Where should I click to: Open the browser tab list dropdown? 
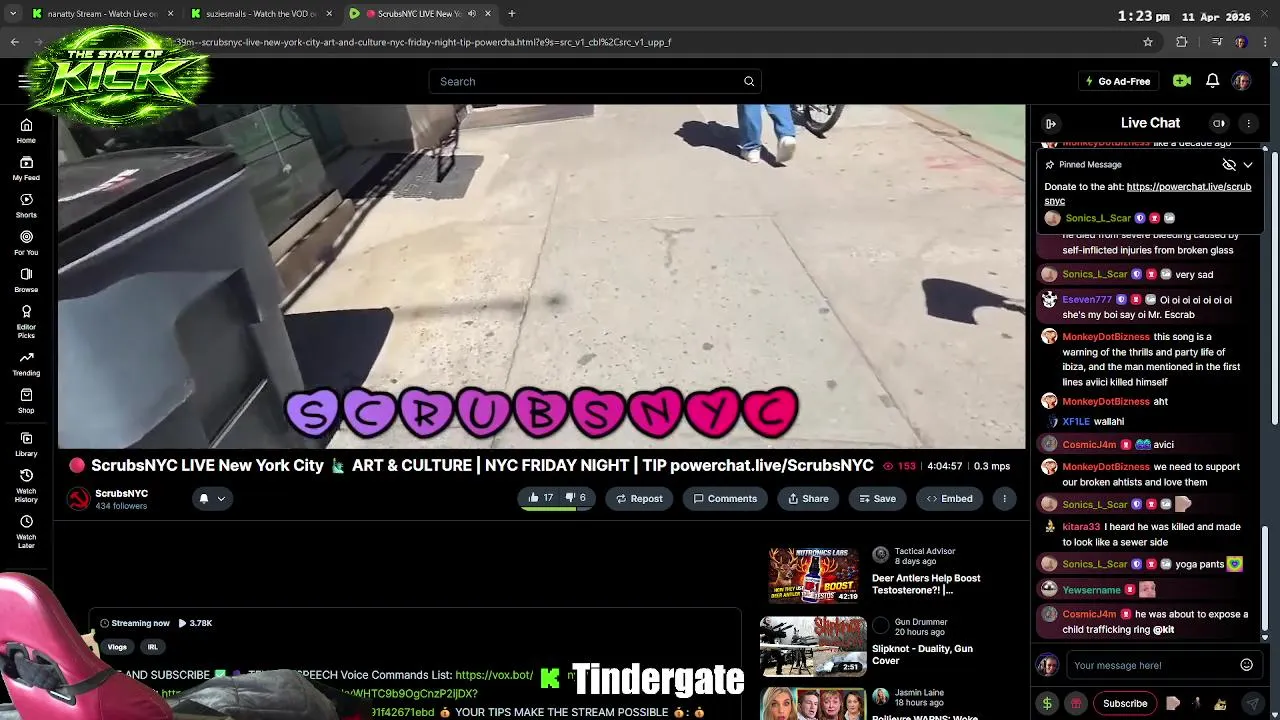pyautogui.click(x=13, y=14)
